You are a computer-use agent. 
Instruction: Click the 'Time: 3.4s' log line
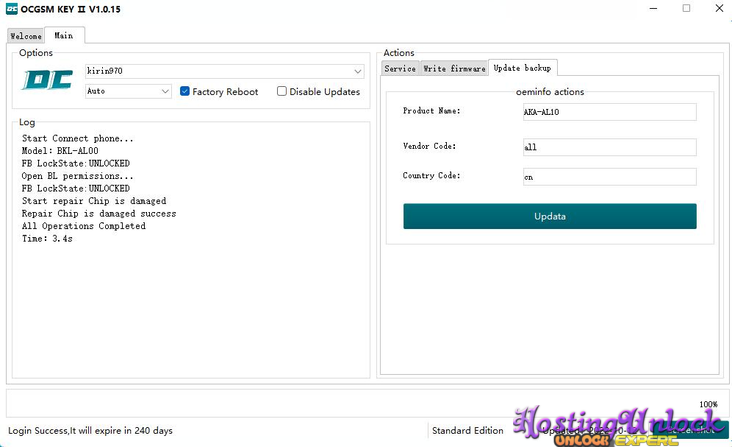[x=47, y=238]
